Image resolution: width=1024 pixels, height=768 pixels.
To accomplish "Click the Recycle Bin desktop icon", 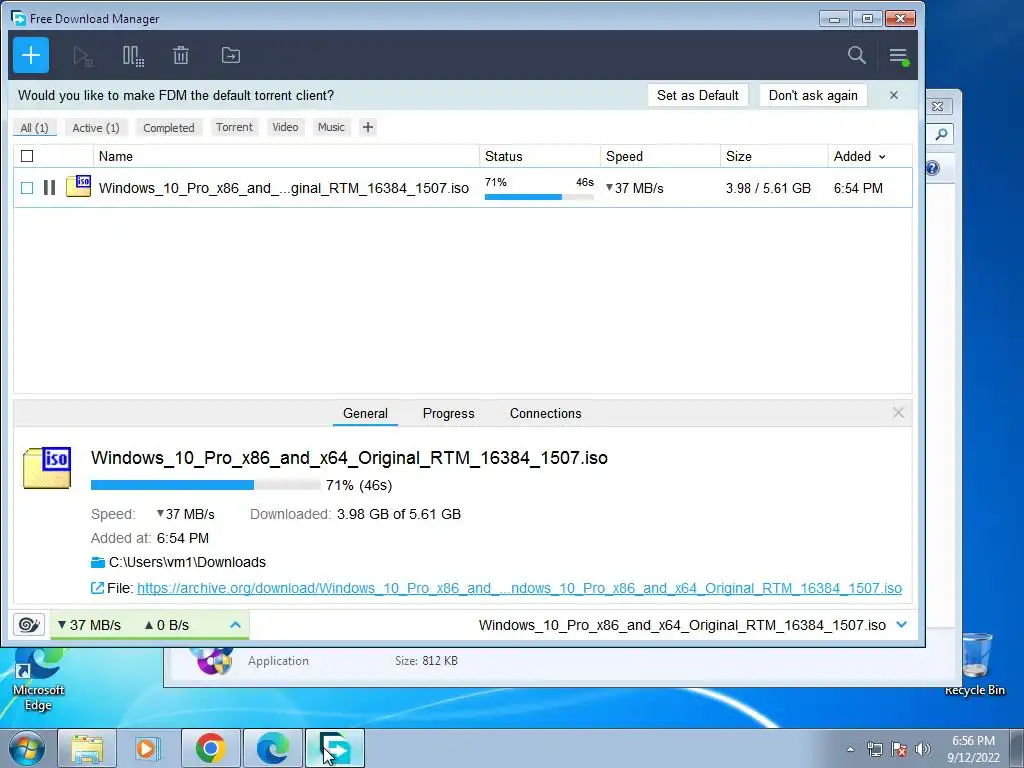I will pos(975,665).
